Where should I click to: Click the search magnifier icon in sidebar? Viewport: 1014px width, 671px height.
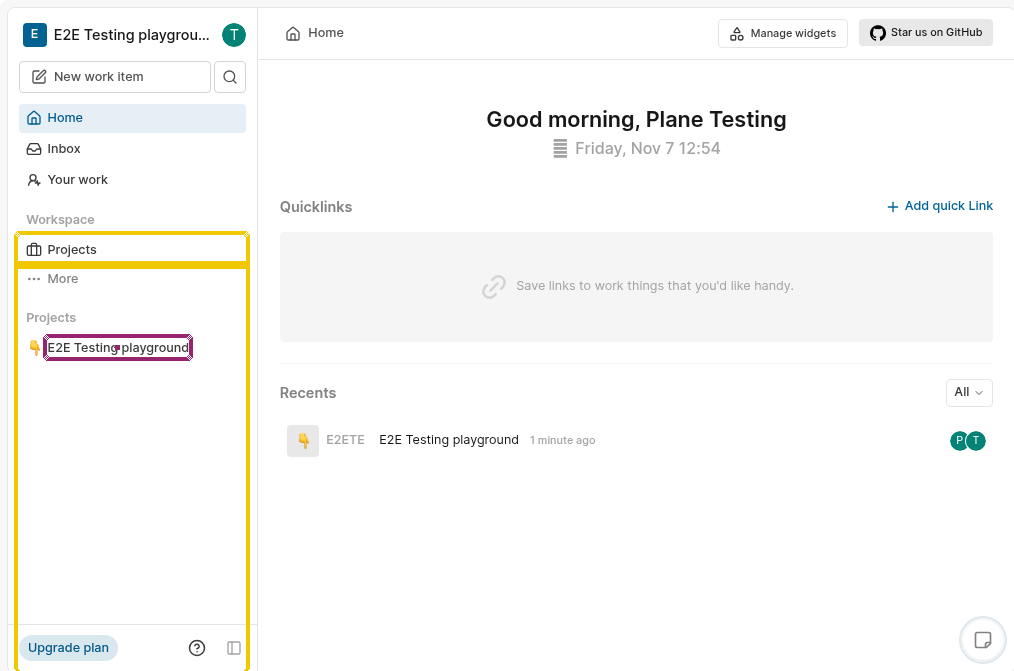pos(230,77)
